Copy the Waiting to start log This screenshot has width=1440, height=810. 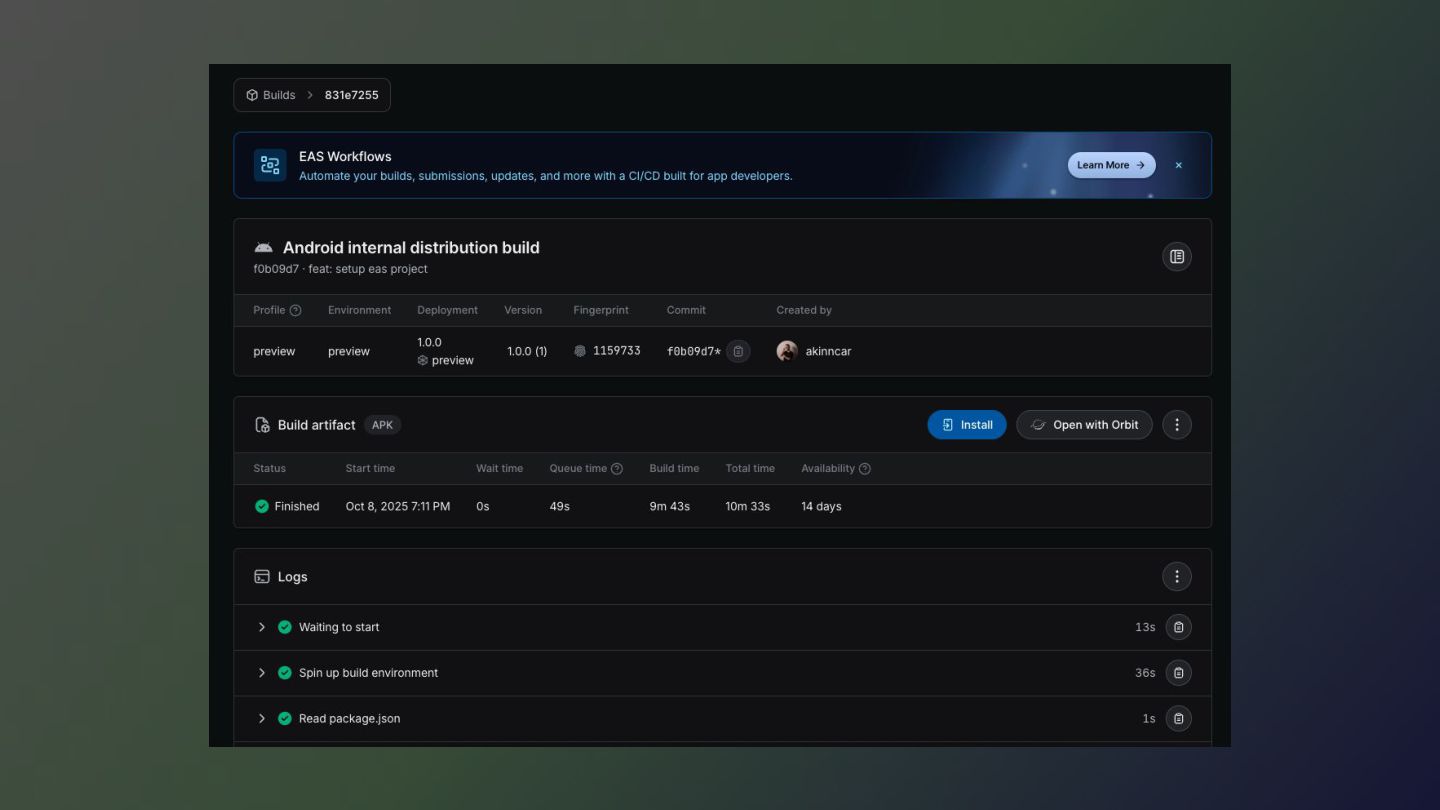[x=1178, y=628]
